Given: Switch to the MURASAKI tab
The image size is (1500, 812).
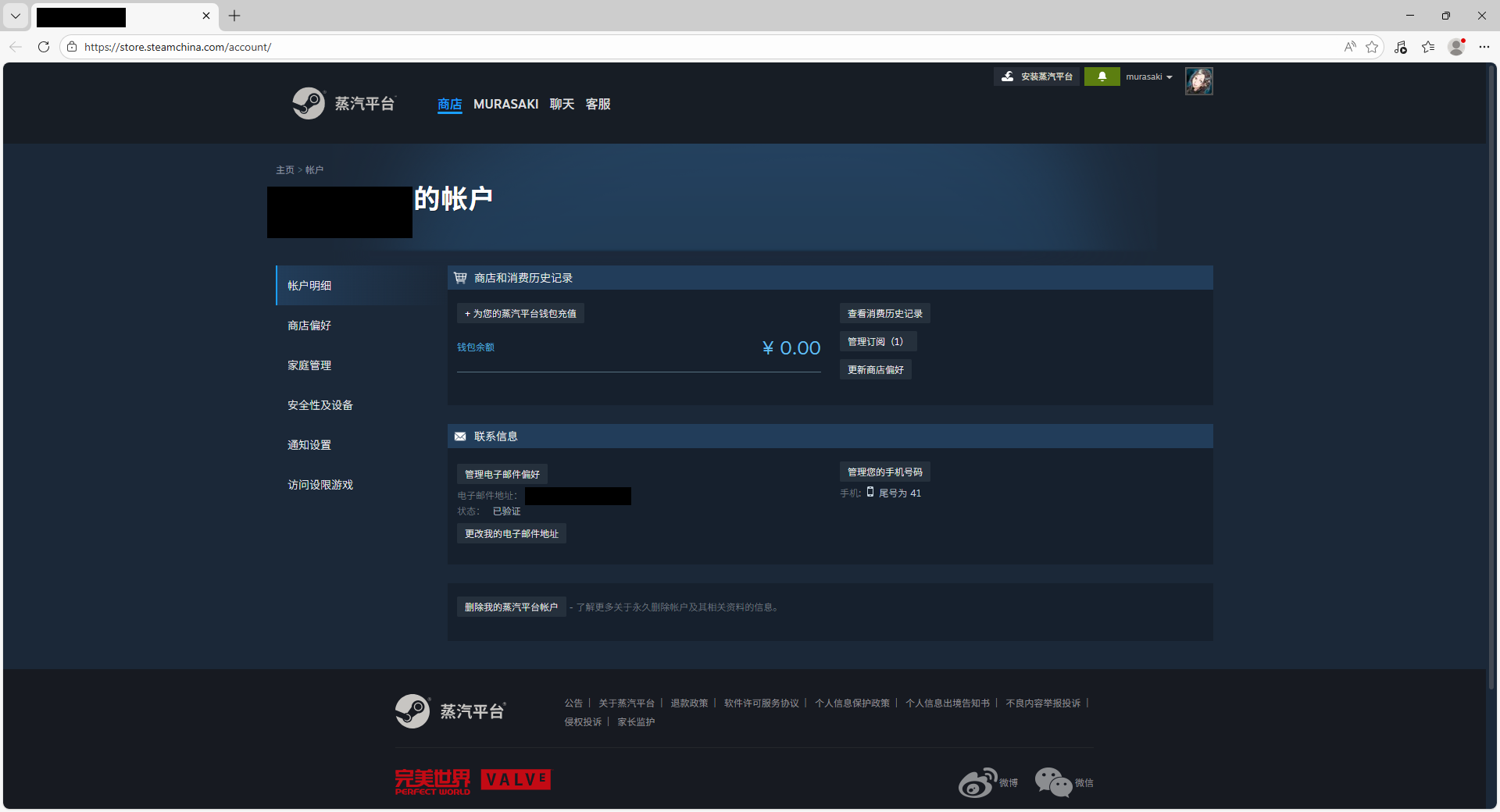Looking at the screenshot, I should pos(505,103).
